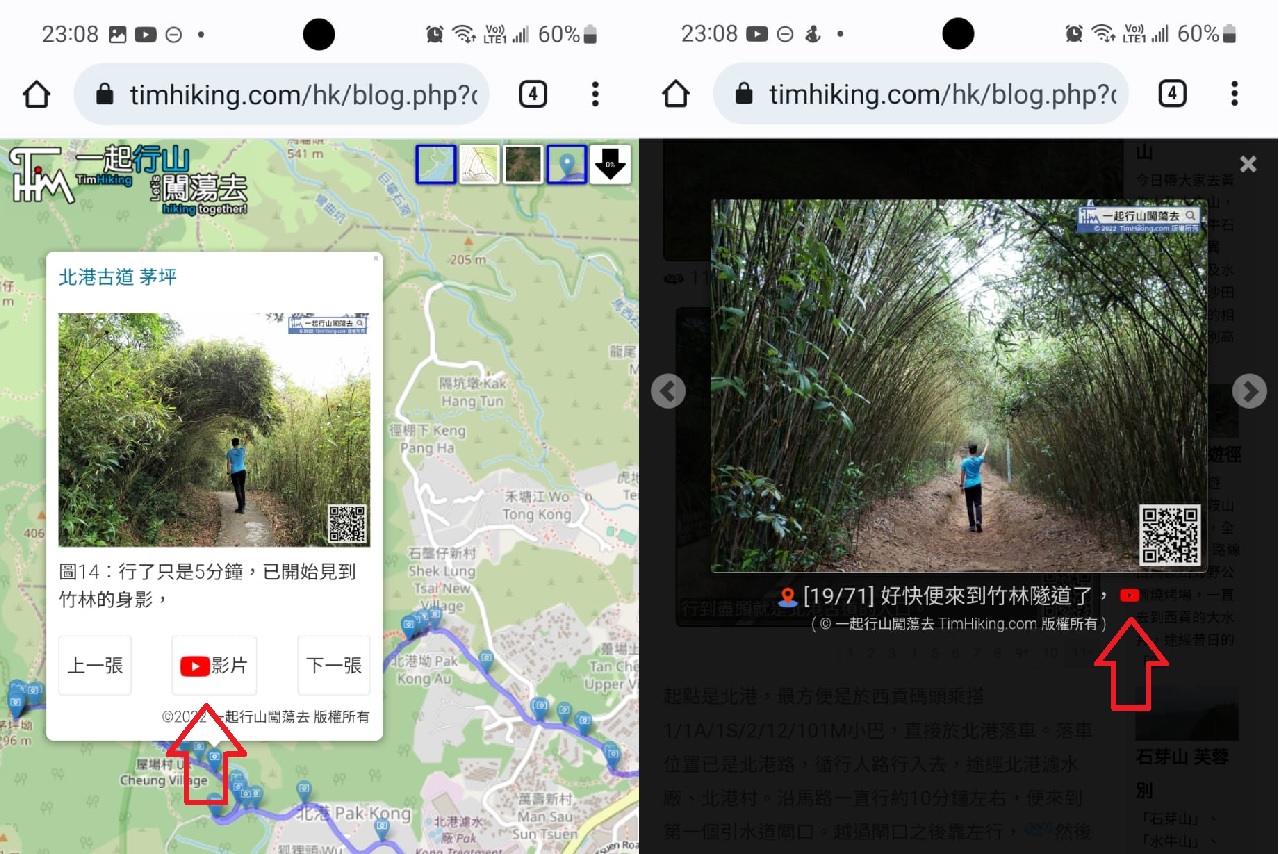Toggle the photo location markers layer

click(x=567, y=164)
